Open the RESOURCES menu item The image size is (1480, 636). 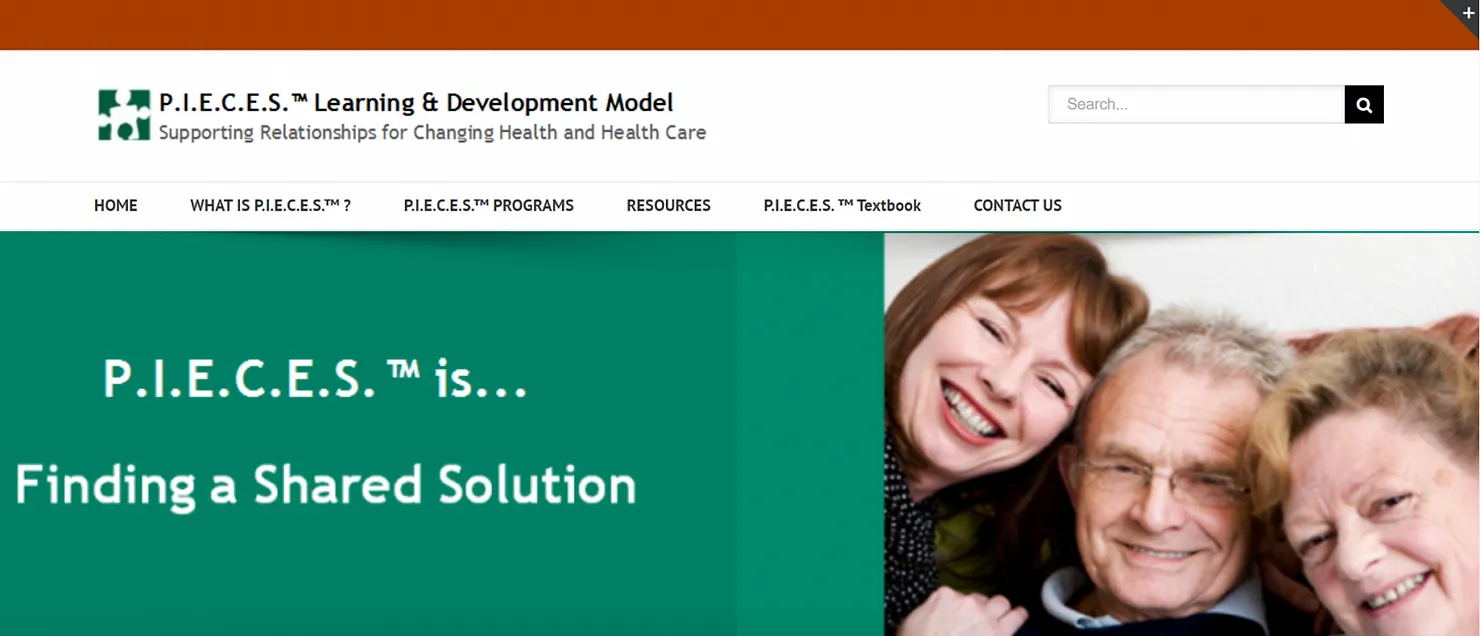[669, 205]
